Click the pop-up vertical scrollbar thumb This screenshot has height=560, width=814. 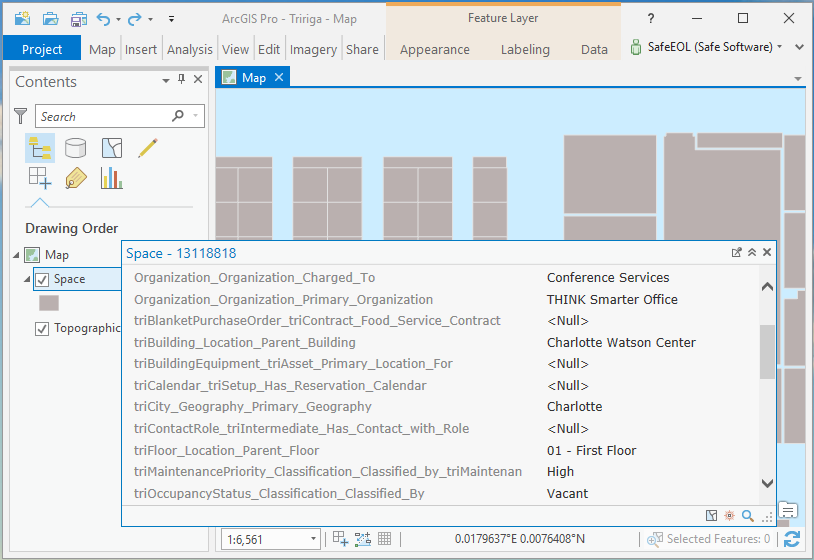[767, 352]
